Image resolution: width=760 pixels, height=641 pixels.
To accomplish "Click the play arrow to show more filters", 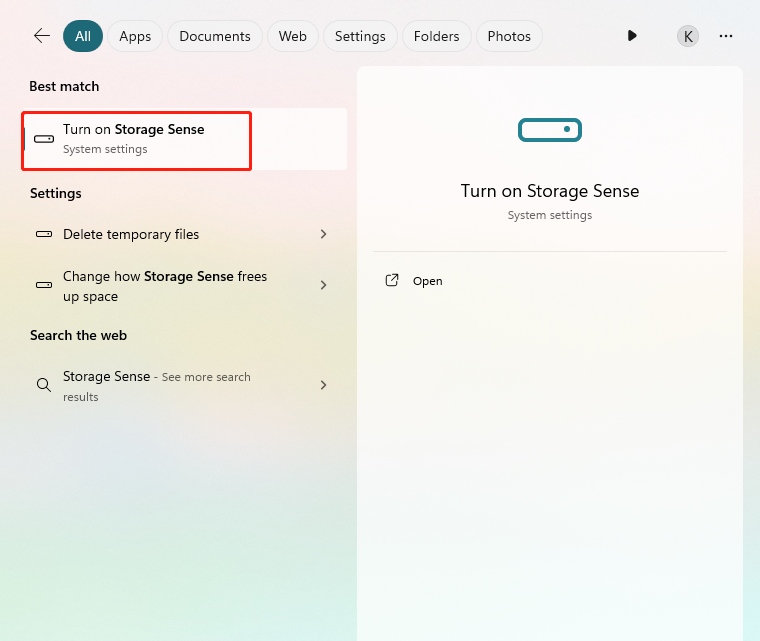I will click(632, 36).
